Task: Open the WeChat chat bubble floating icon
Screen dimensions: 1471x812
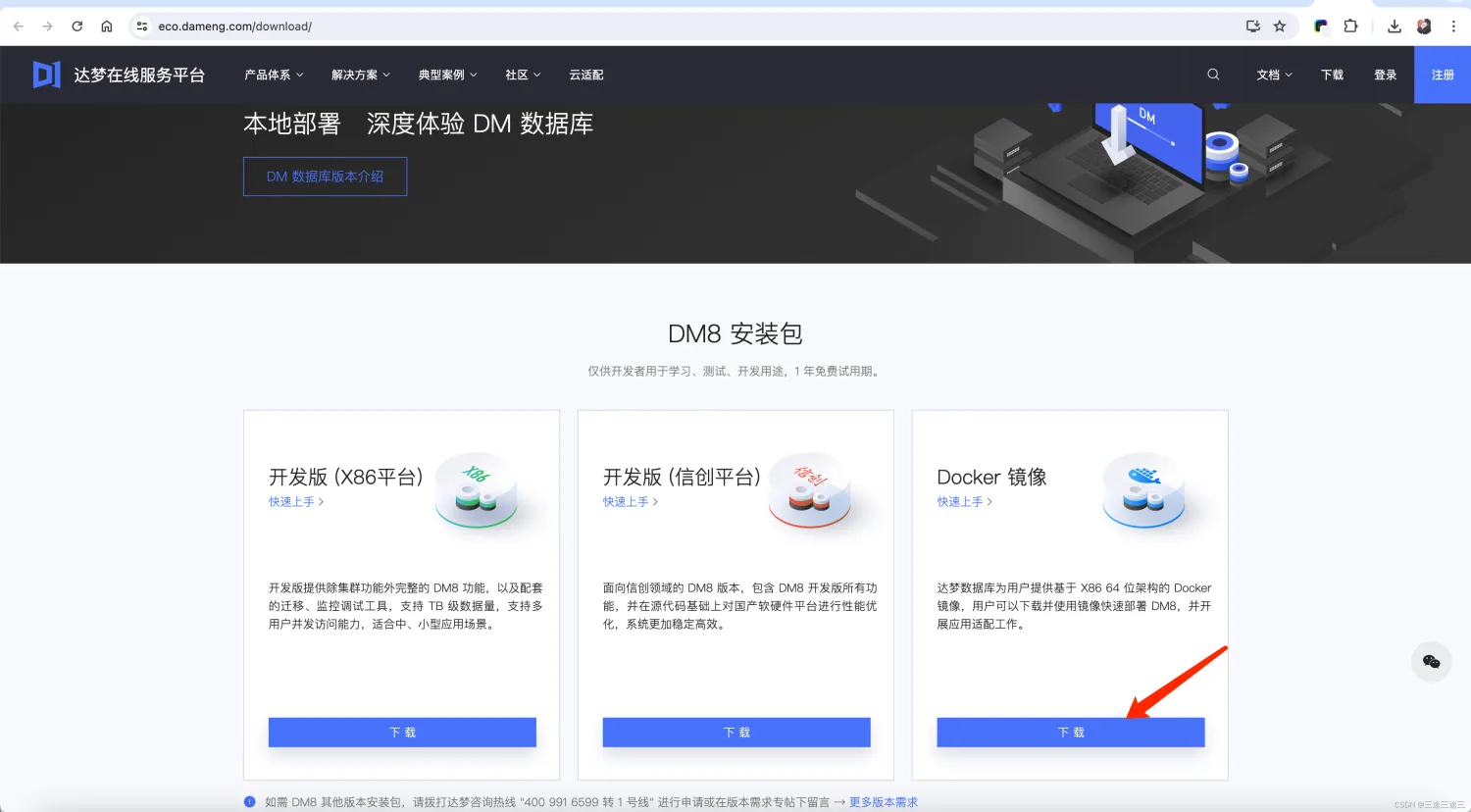Action: (x=1431, y=661)
